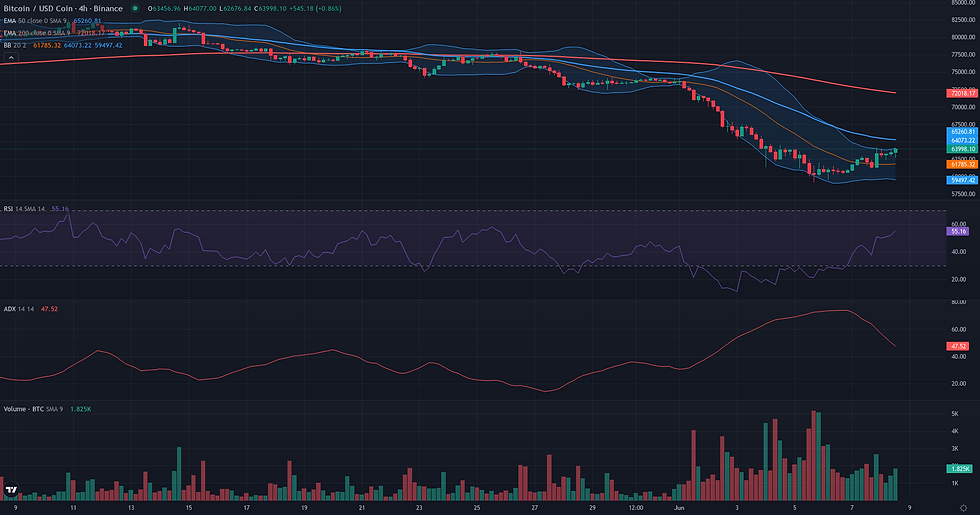980x515 pixels.
Task: Click date 15 on the time axis
Action: pyautogui.click(x=189, y=508)
